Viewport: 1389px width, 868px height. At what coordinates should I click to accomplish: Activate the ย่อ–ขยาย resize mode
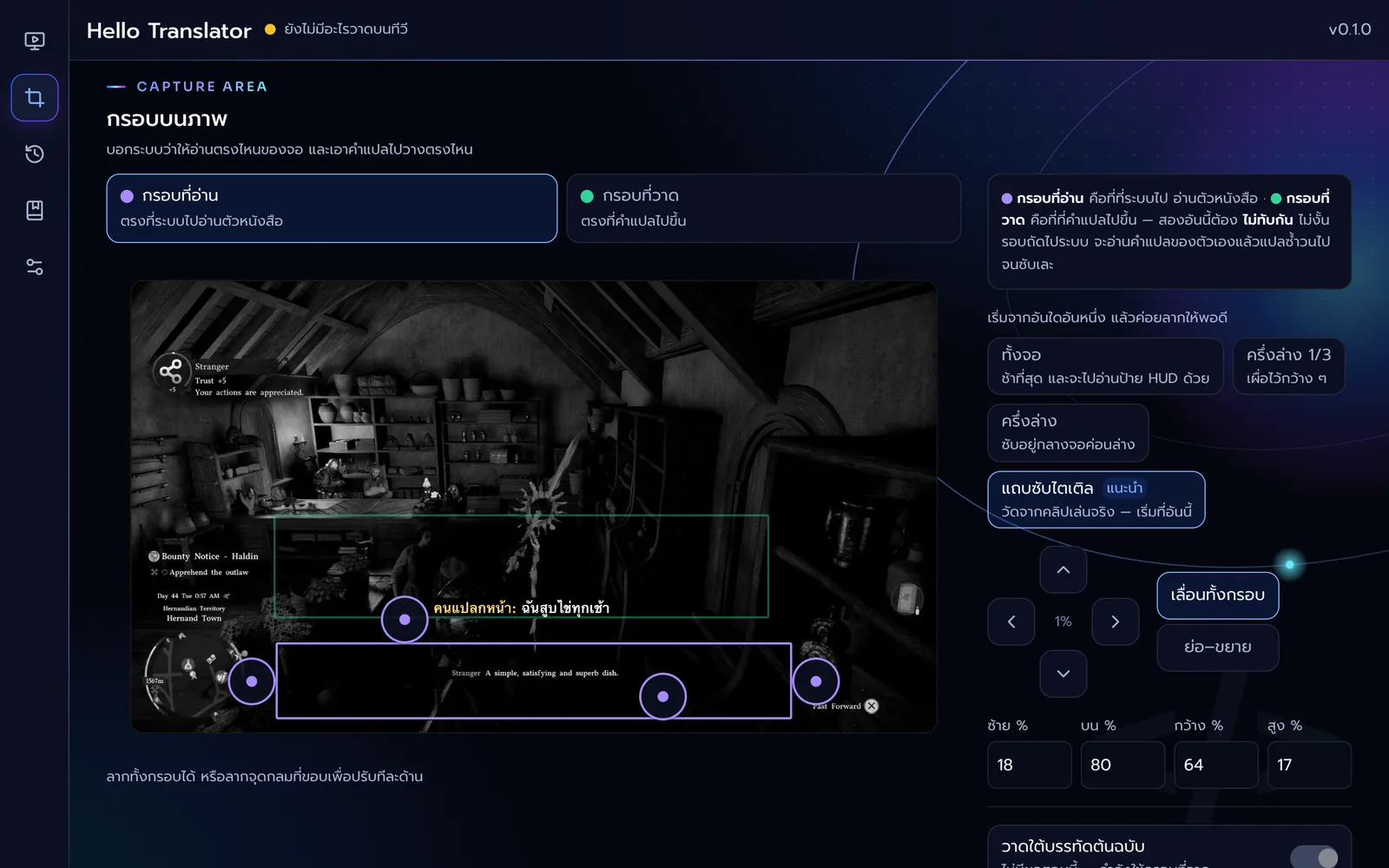click(1218, 648)
